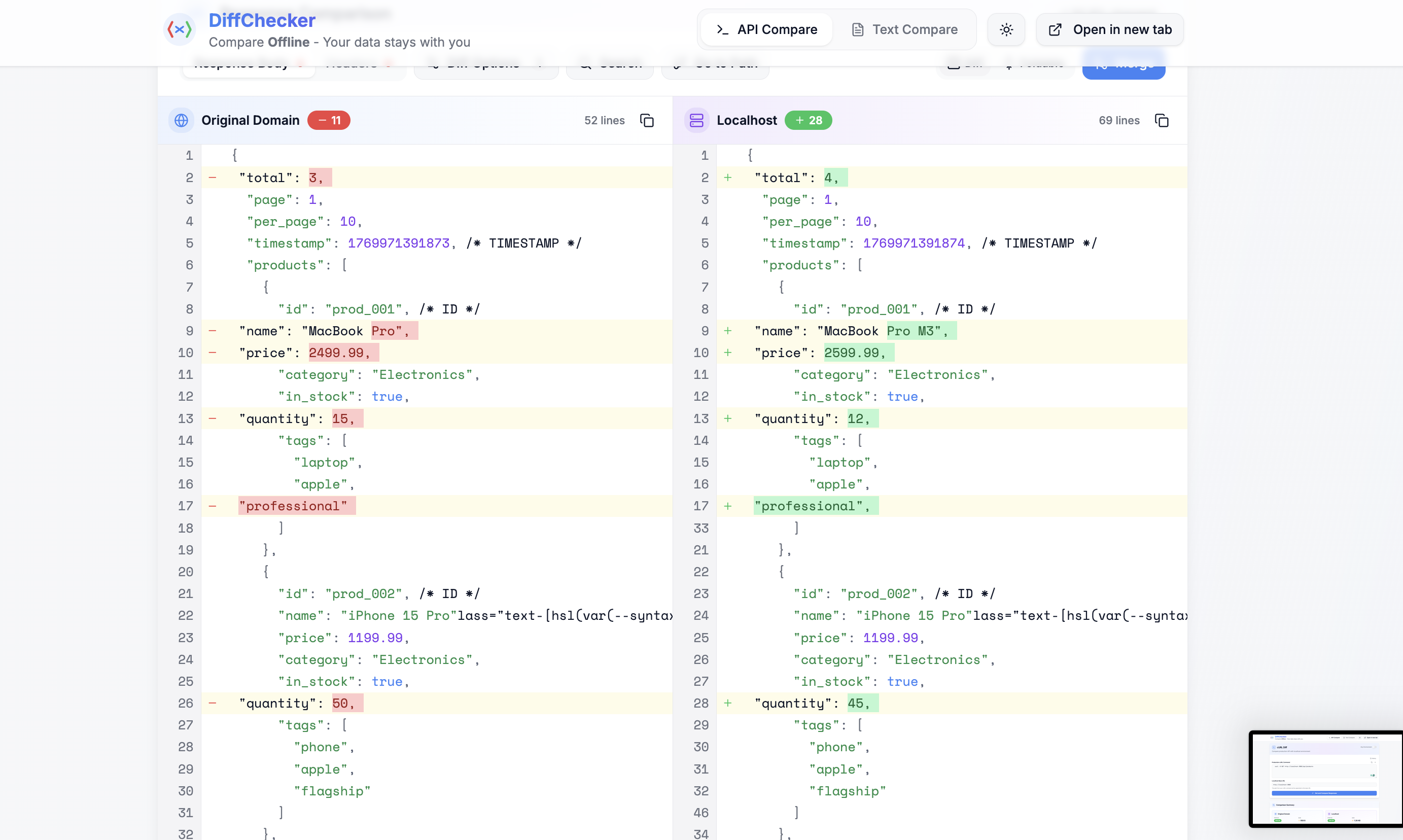Copy the Localhost panel contents

click(1162, 120)
